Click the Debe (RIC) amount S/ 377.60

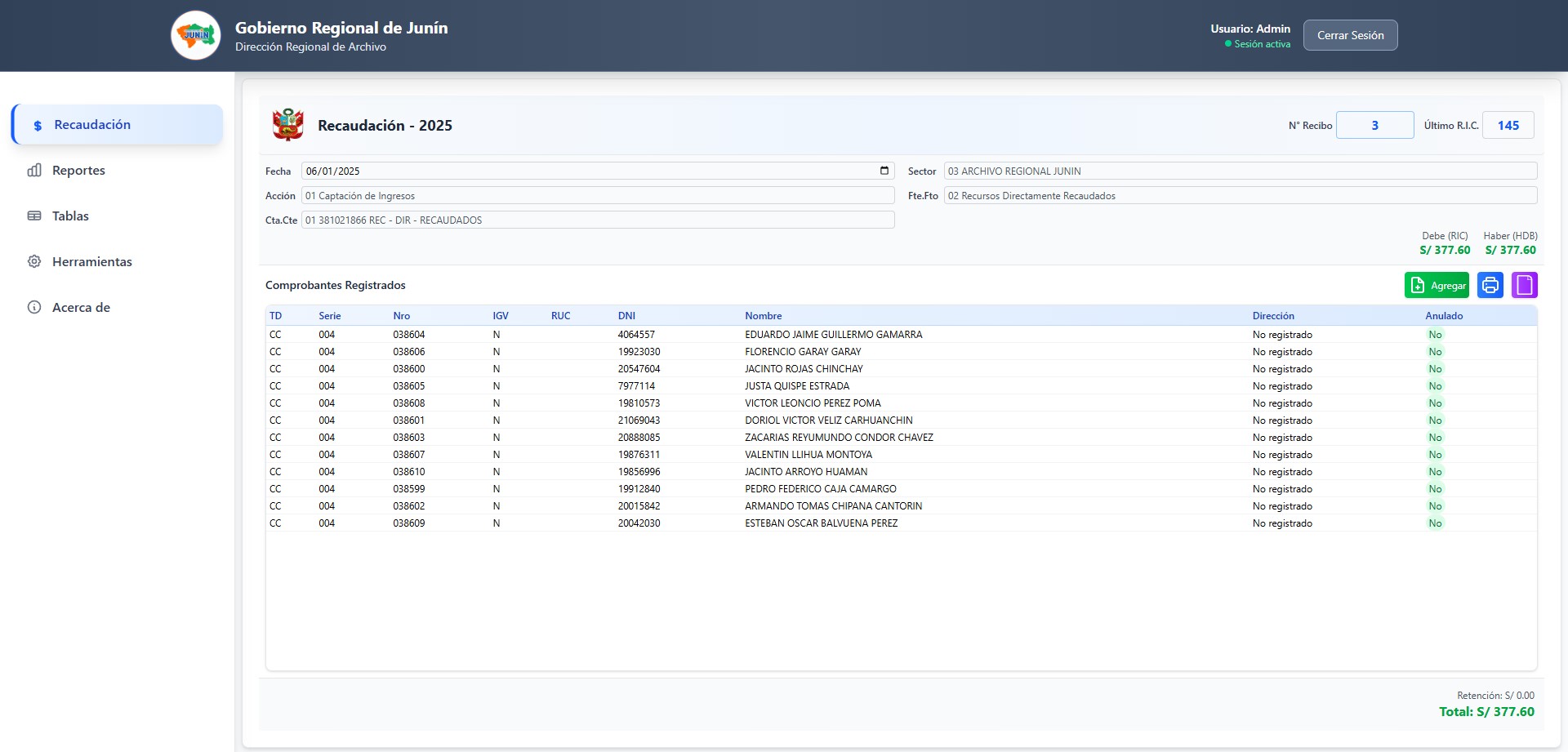[1445, 251]
